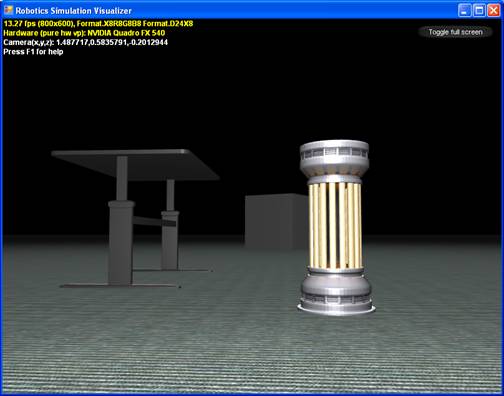Image resolution: width=504 pixels, height=396 pixels.
Task: Close the Robotics Simulation Visualizer window
Action: pyautogui.click(x=494, y=10)
